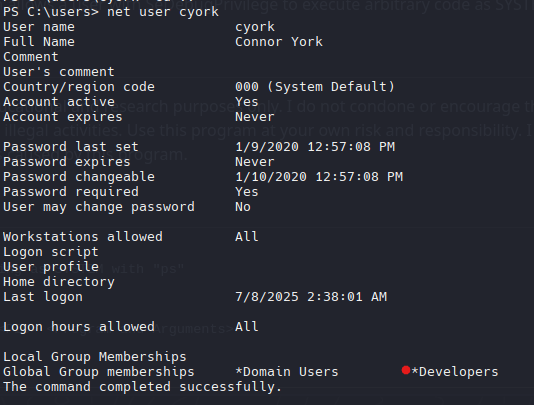The width and height of the screenshot is (534, 405).
Task: Click the 000 (System Default) value
Action: click(x=315, y=87)
